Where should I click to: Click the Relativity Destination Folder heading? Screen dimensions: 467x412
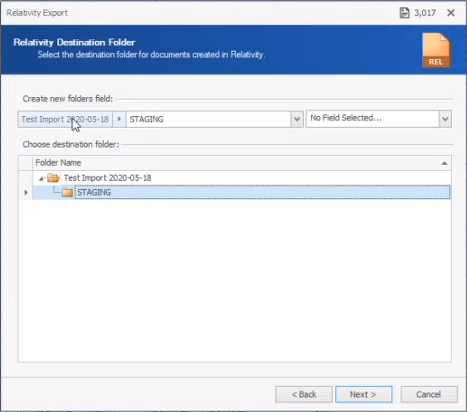click(x=74, y=42)
